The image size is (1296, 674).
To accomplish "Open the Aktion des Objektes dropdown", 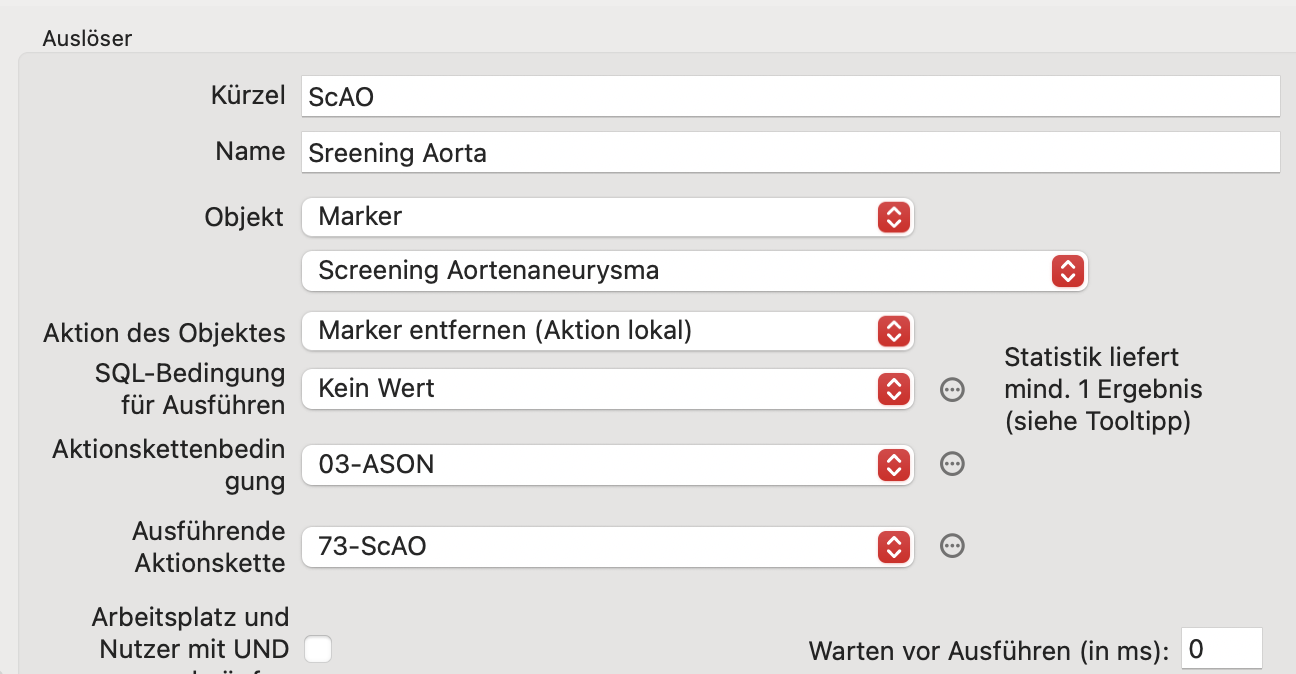I will [x=607, y=331].
